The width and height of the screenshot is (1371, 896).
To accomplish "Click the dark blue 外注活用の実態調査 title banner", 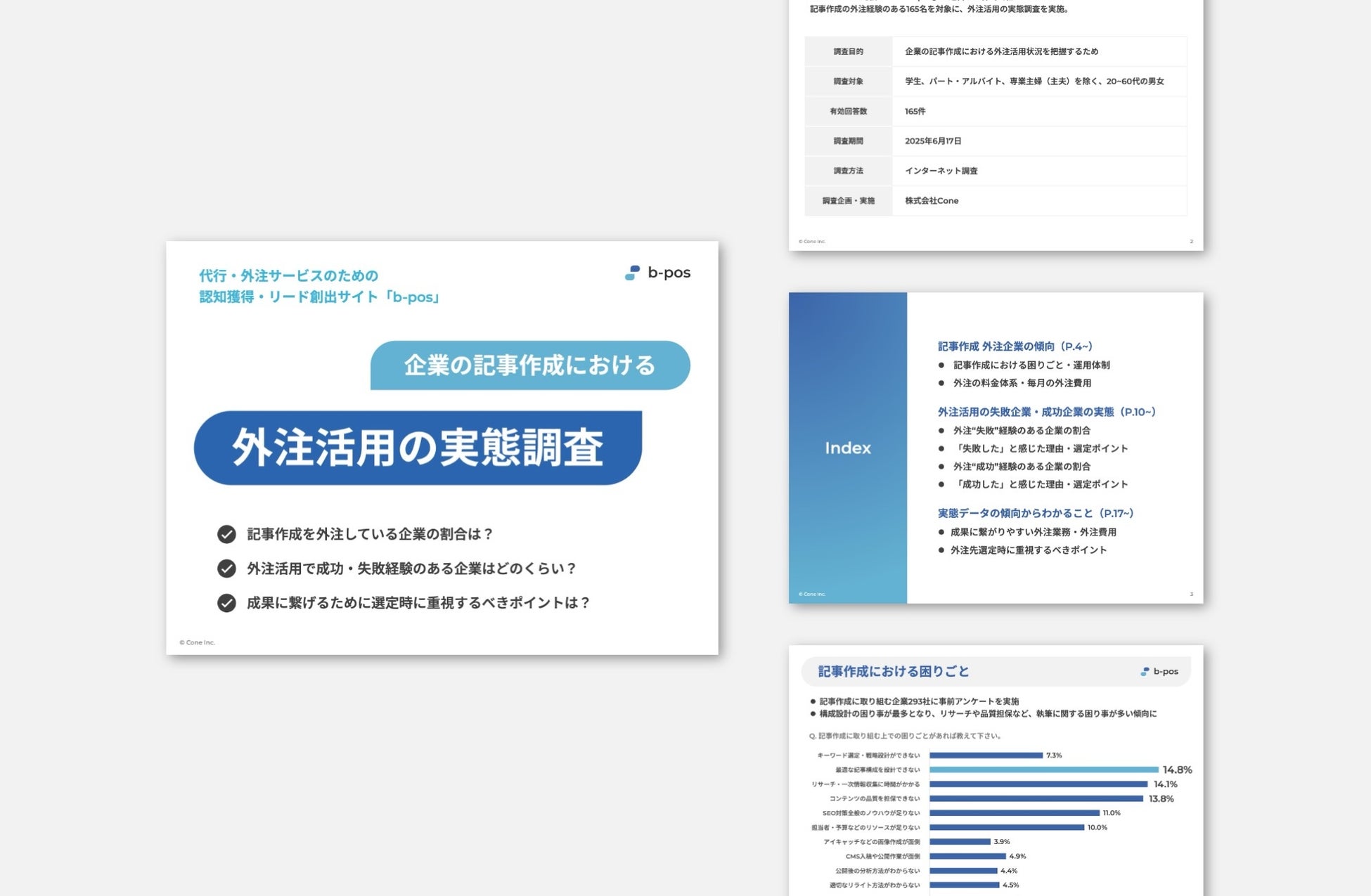I will pos(418,448).
